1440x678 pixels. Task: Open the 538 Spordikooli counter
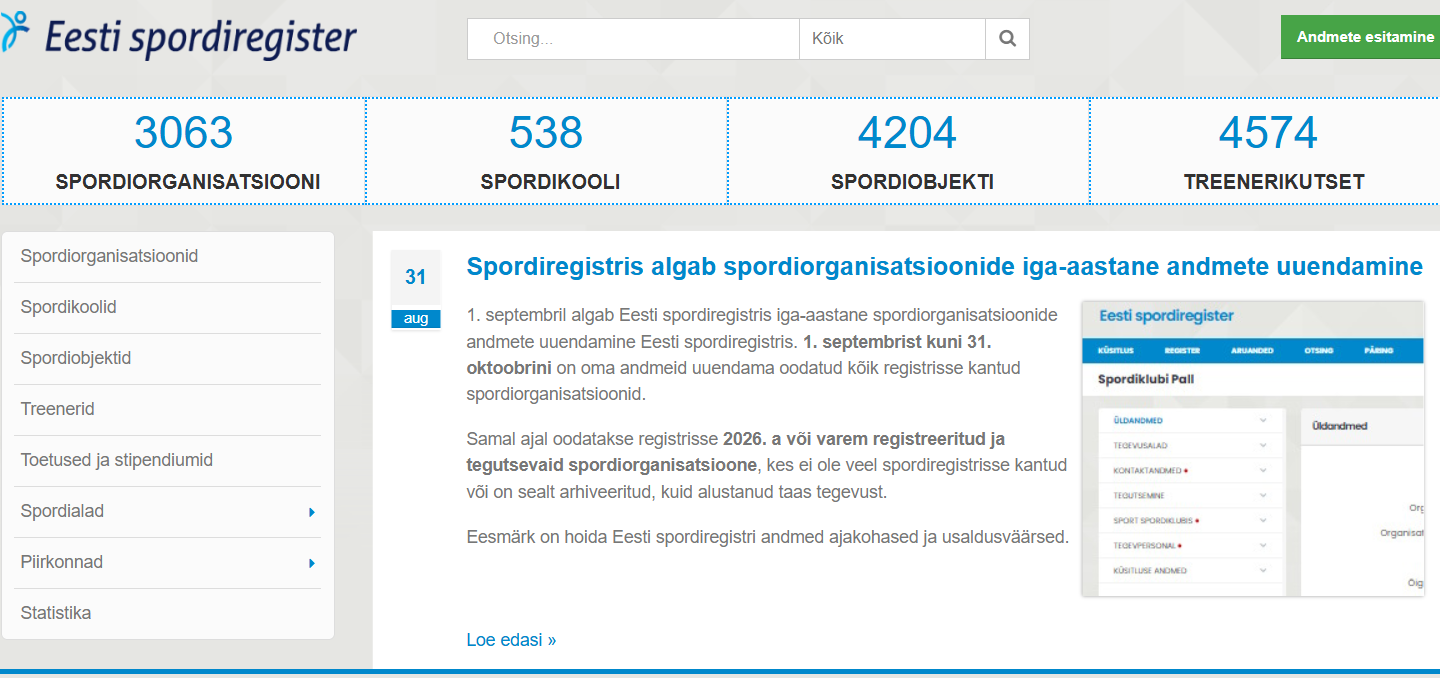point(547,151)
